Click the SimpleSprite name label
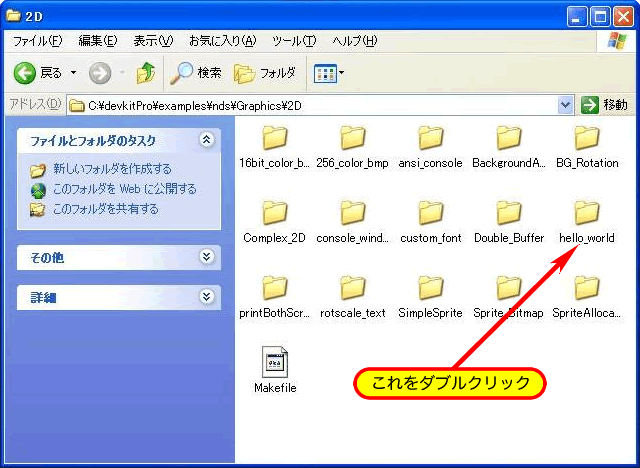 coord(431,313)
